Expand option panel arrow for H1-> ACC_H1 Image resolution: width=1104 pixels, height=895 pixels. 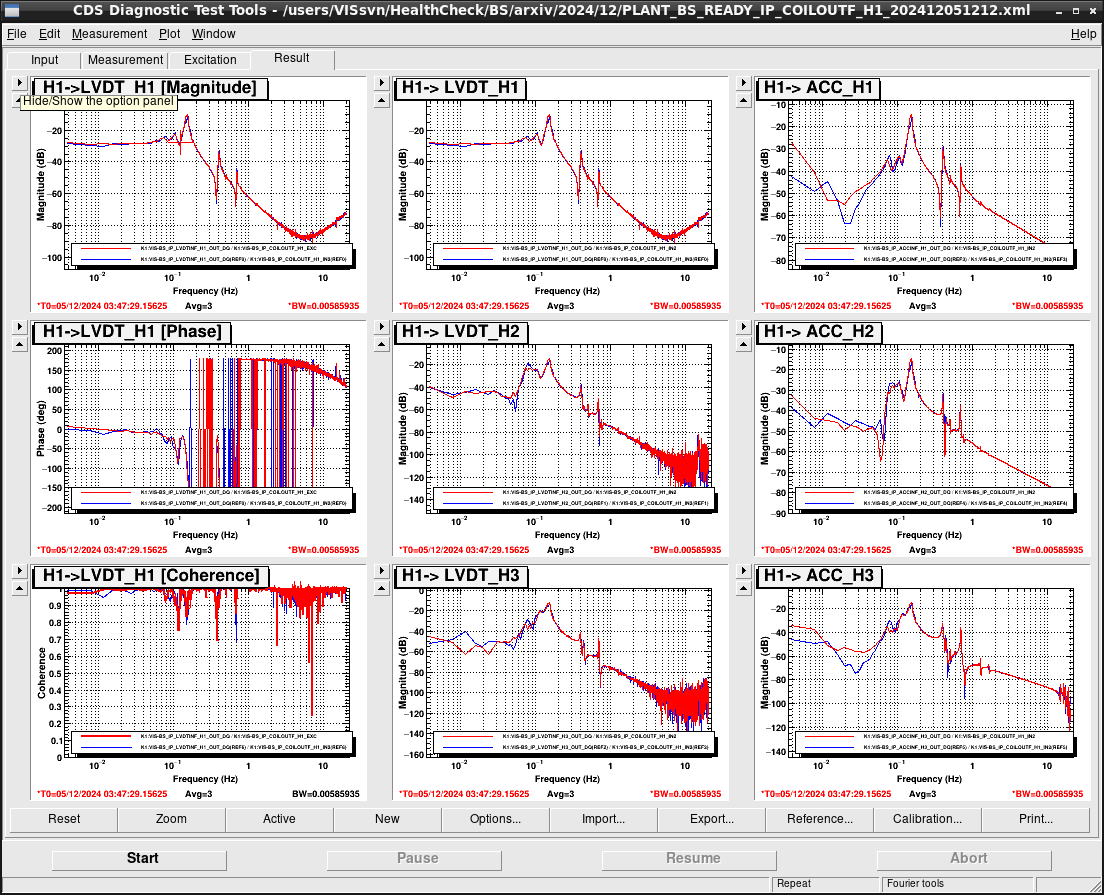pos(744,83)
